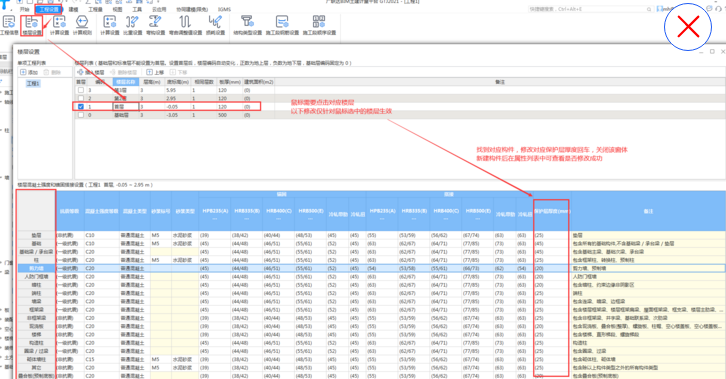Select the 基础层 floor name cell
Image resolution: width=726 pixels, height=379 pixels.
(125, 115)
